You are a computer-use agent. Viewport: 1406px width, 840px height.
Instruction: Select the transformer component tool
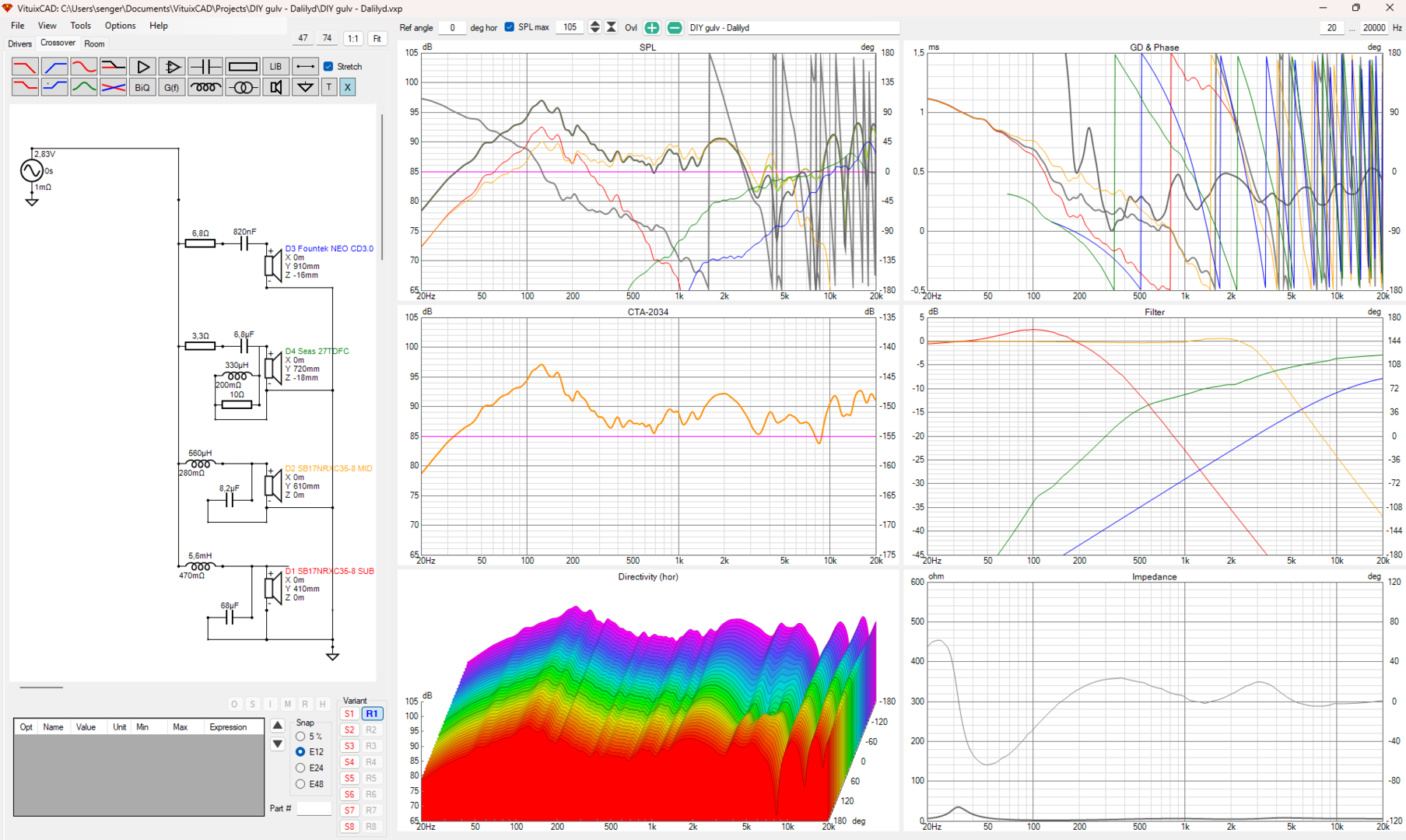point(243,87)
